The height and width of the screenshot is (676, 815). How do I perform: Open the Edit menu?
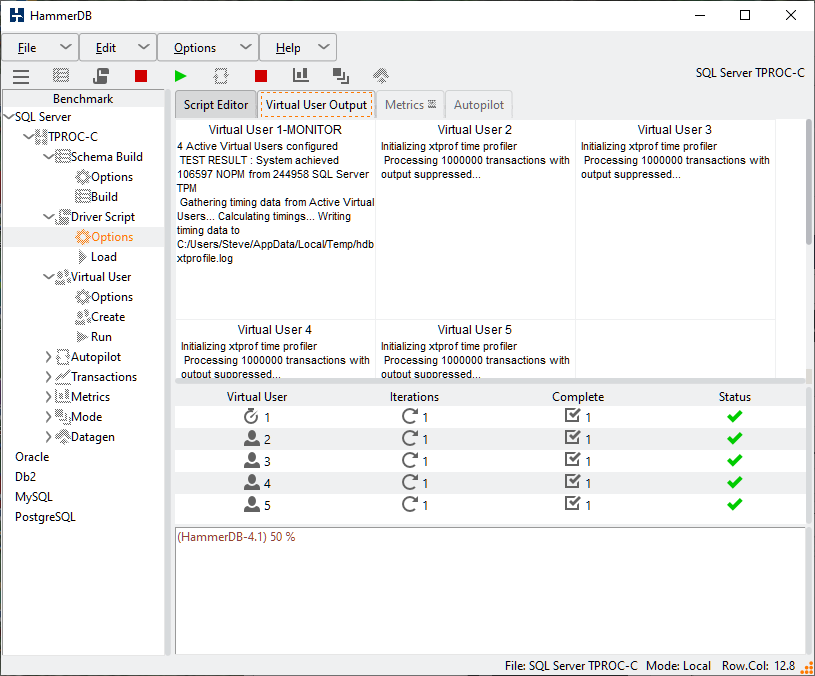[118, 48]
